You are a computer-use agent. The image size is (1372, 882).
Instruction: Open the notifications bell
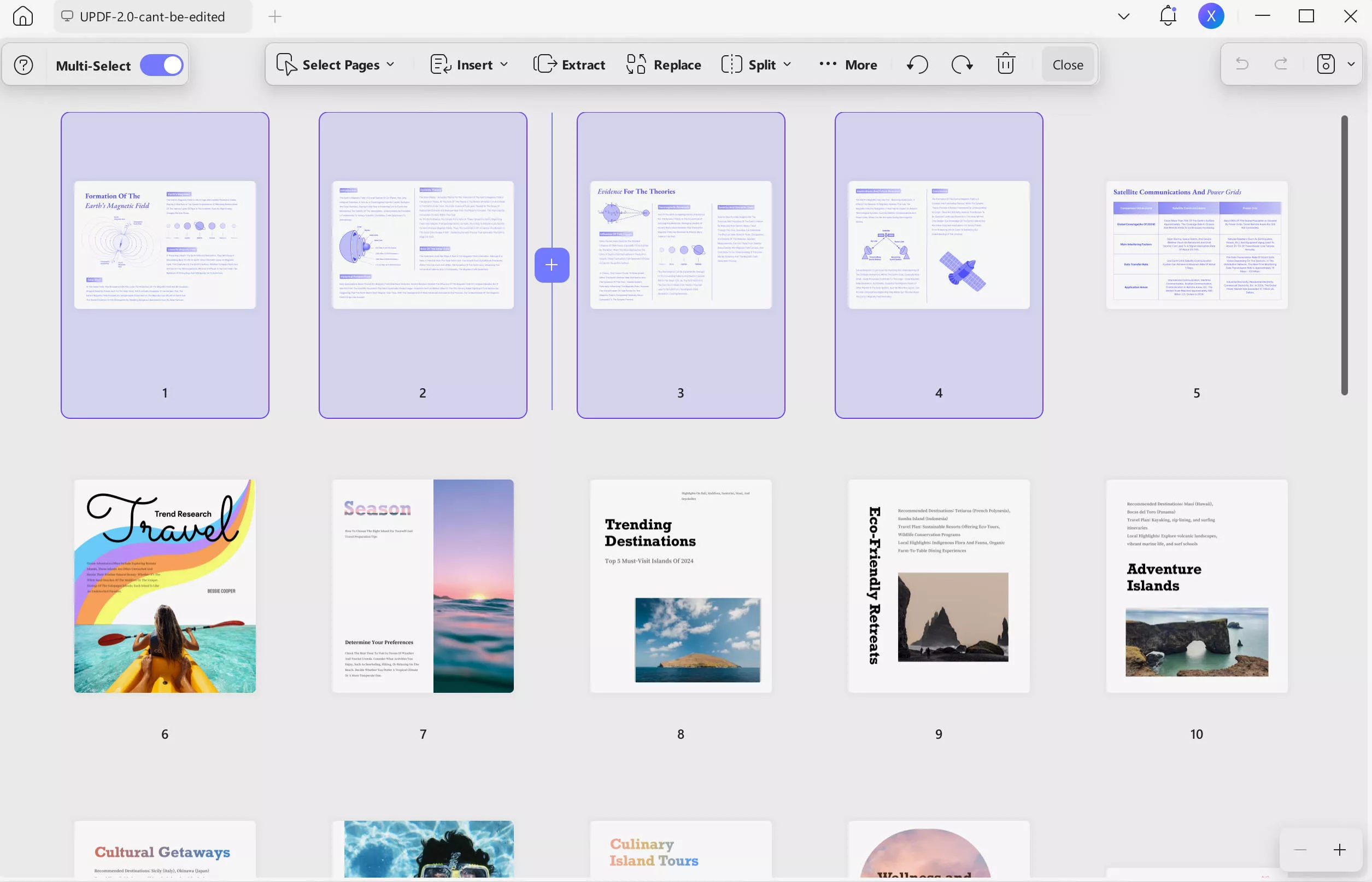click(1167, 16)
